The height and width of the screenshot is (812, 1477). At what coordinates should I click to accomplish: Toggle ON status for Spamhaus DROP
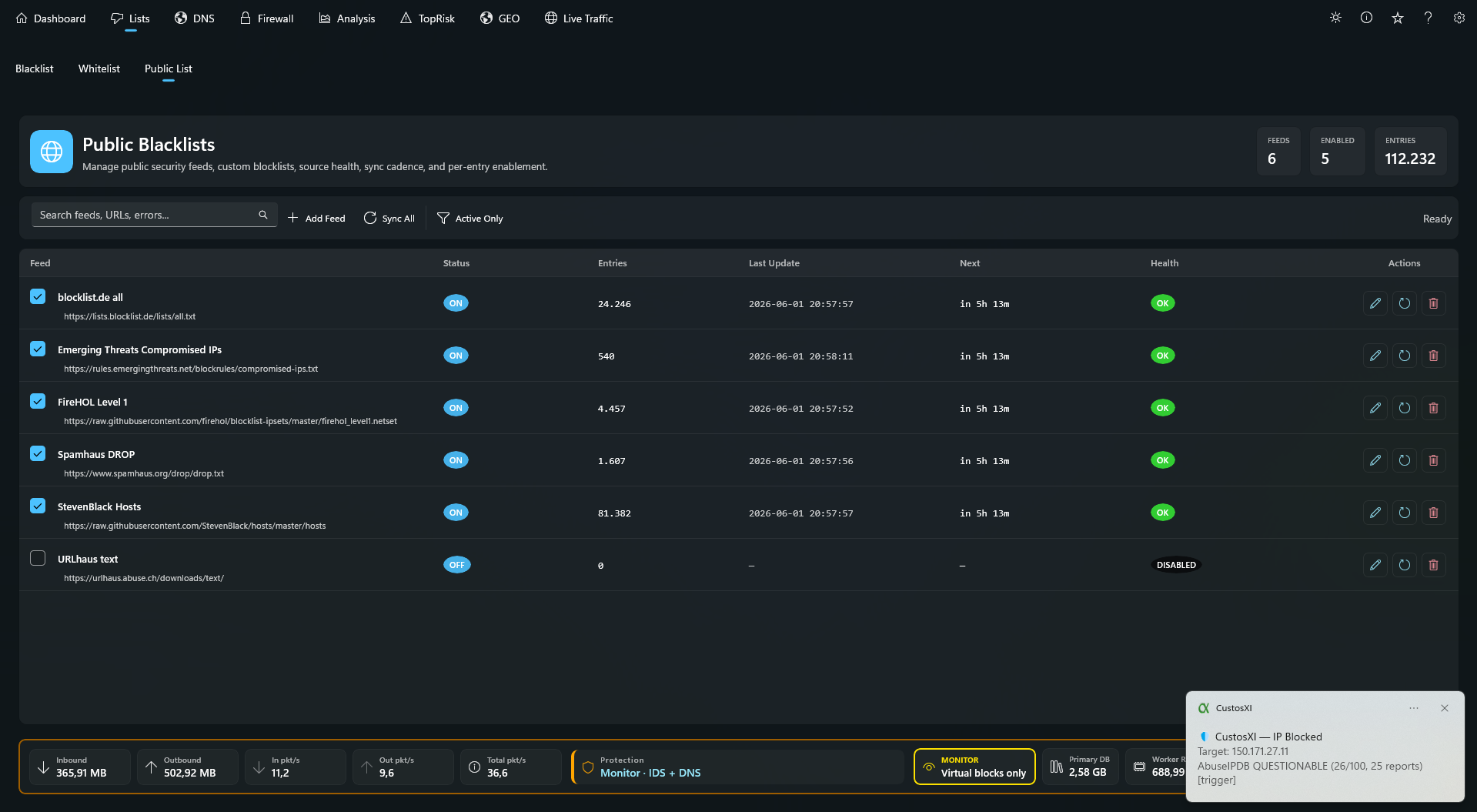456,460
